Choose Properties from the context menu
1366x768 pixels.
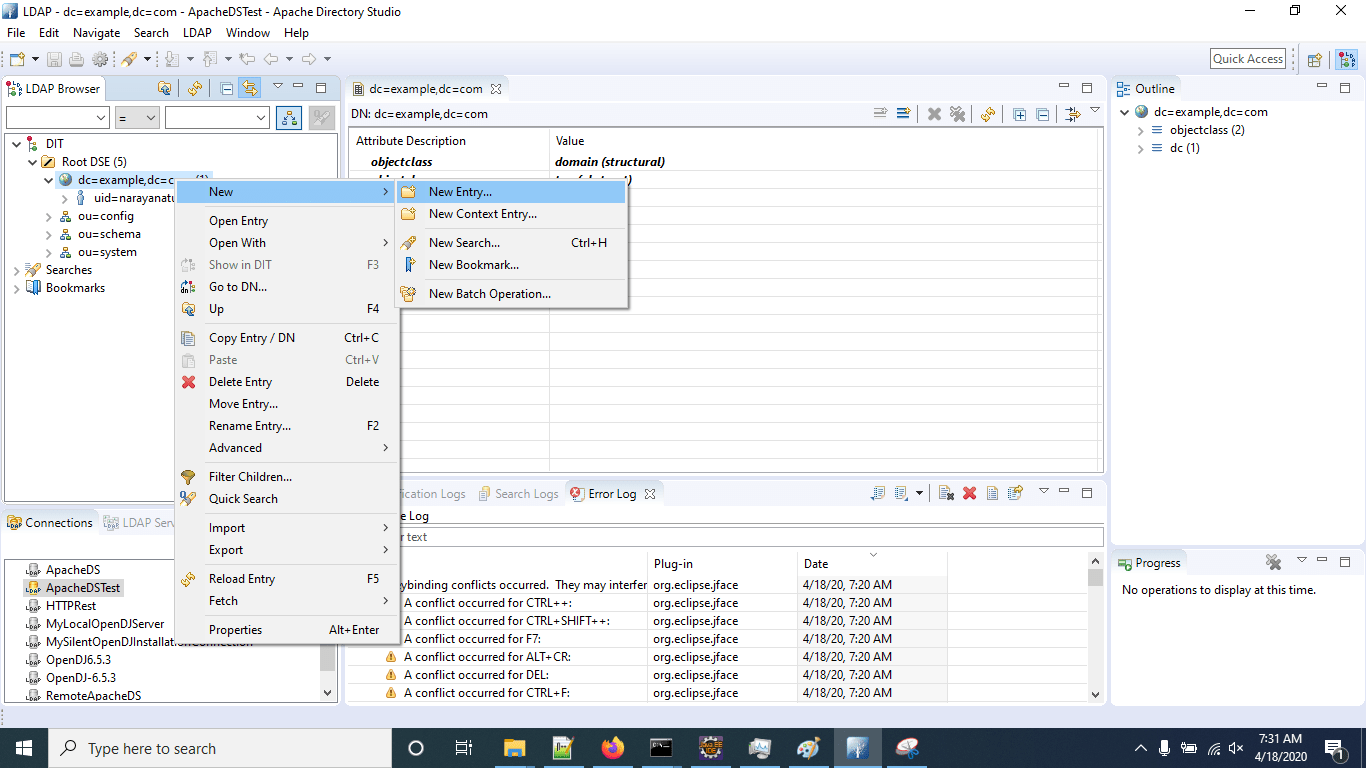click(286, 630)
